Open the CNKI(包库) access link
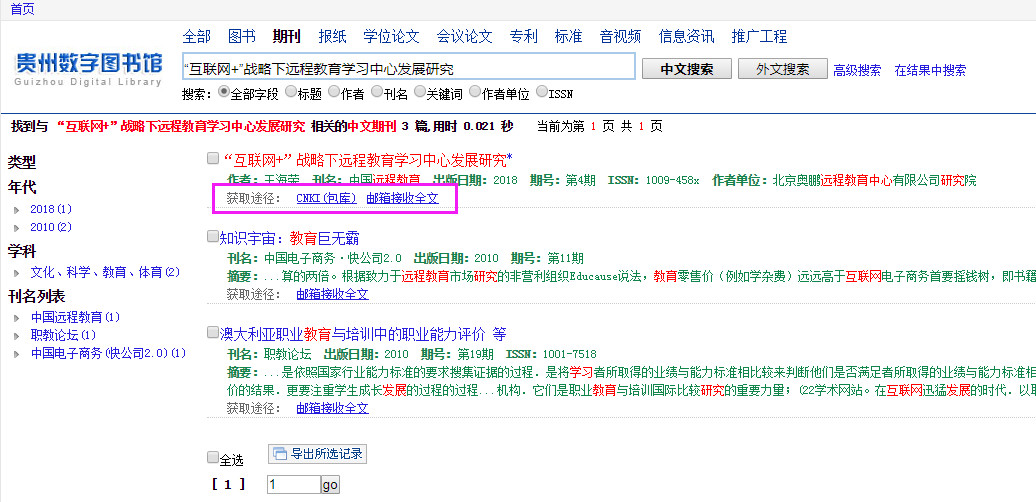Image resolution: width=1036 pixels, height=502 pixels. point(326,198)
